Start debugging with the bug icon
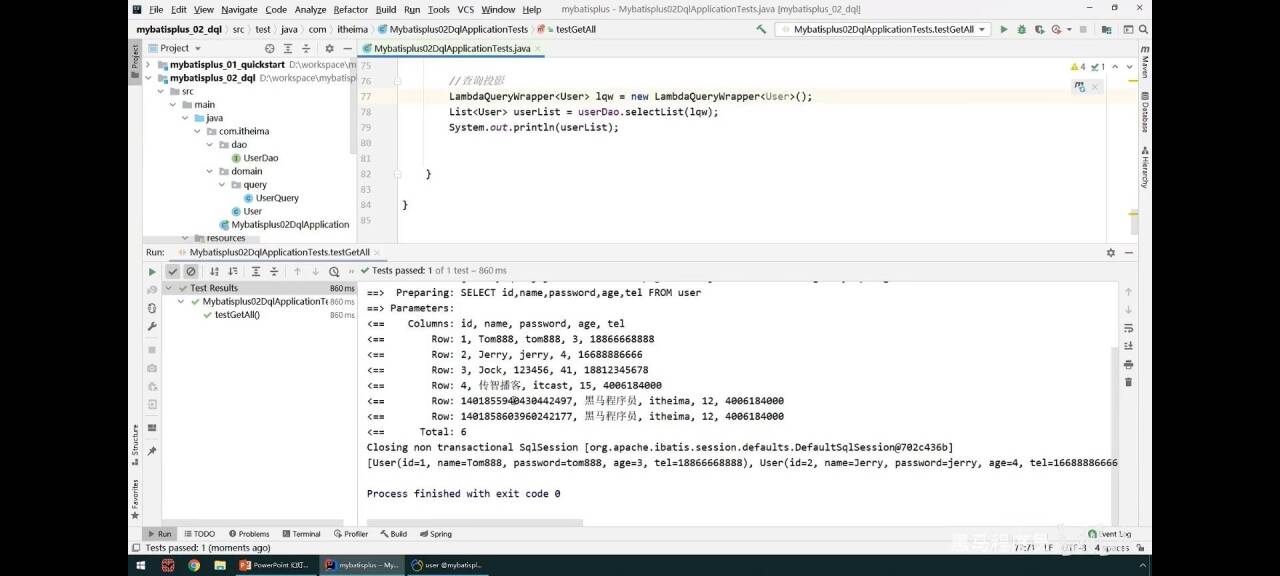 tap(1021, 30)
